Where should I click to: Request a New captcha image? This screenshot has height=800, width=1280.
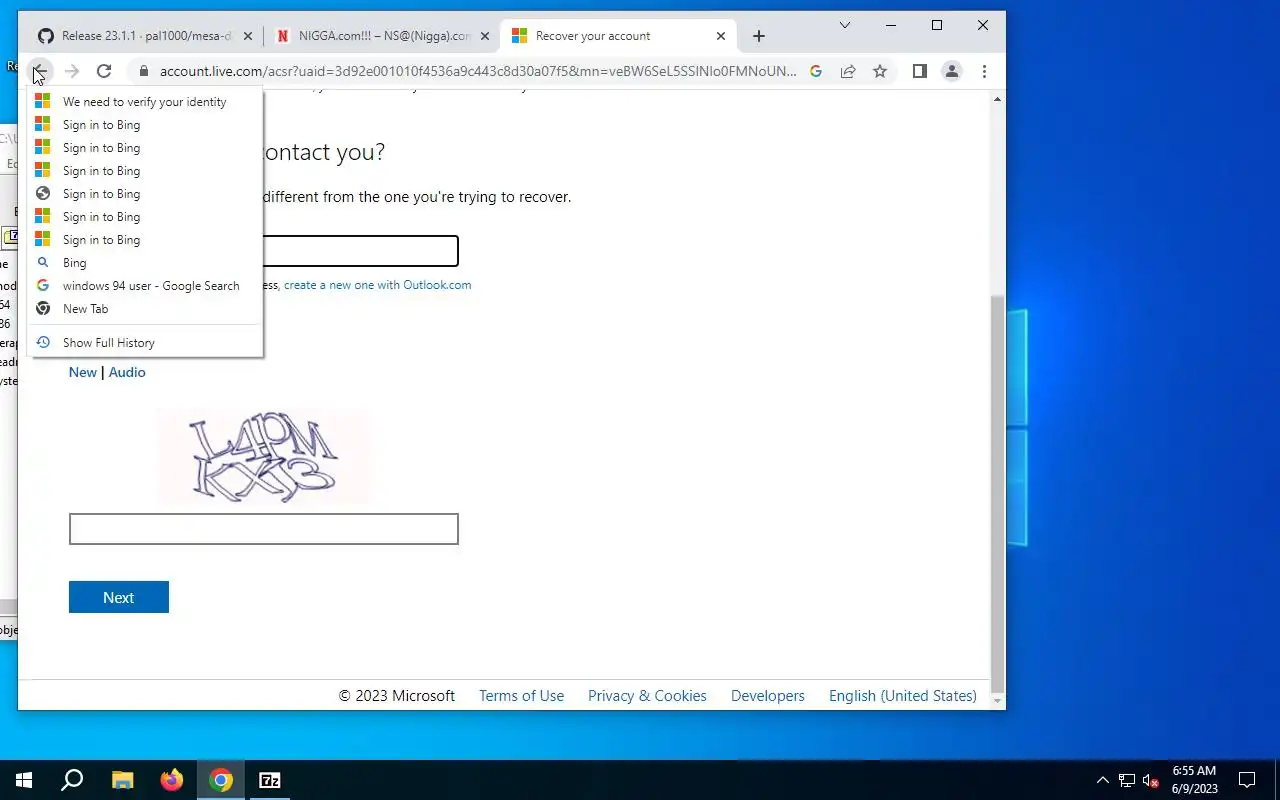(x=83, y=372)
